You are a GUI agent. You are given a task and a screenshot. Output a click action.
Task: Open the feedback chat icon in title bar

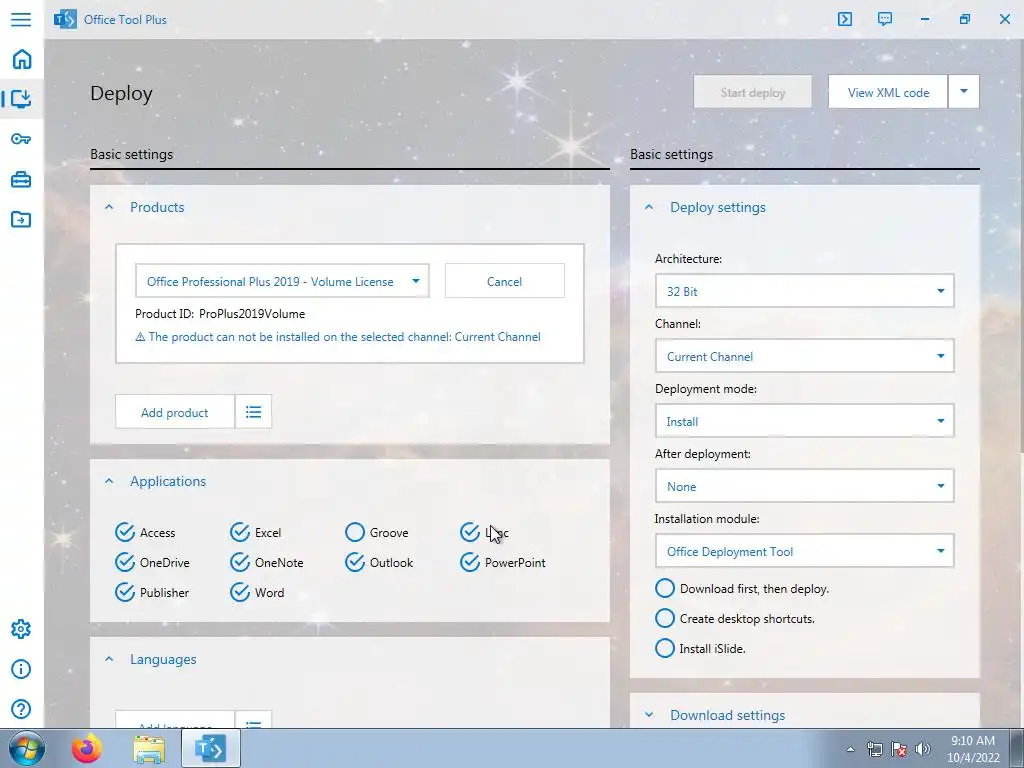(885, 19)
